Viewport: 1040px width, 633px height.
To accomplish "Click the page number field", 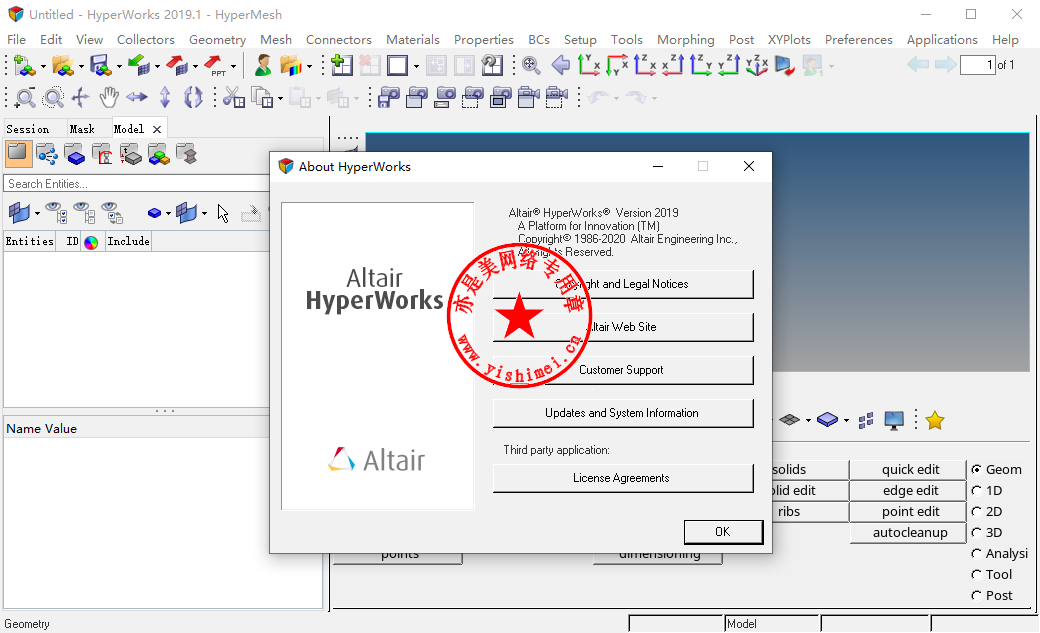I will (977, 64).
